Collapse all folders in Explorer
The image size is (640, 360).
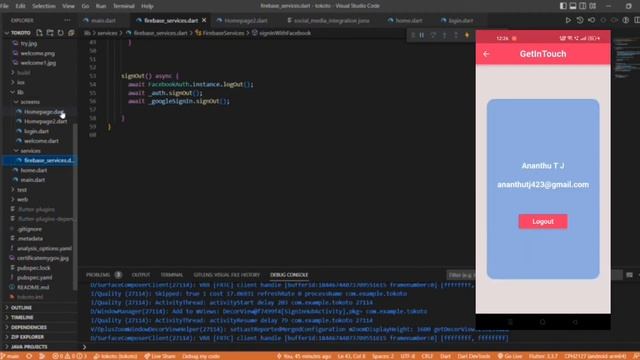(x=71, y=33)
